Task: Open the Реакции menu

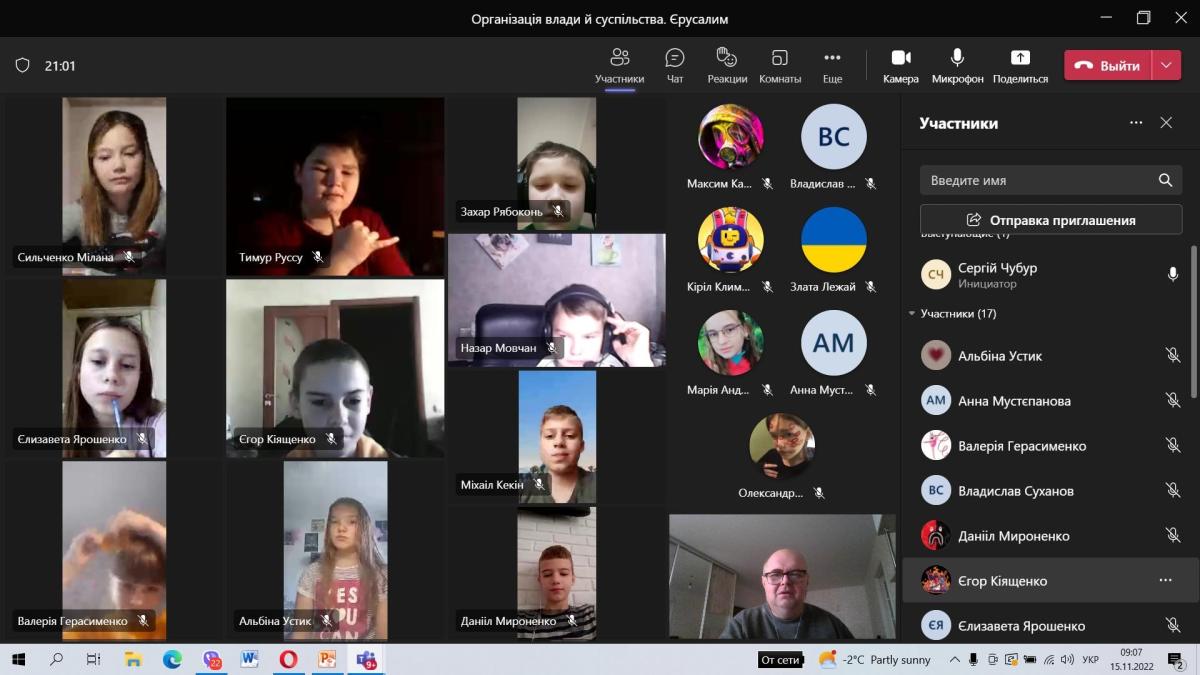Action: (x=727, y=66)
